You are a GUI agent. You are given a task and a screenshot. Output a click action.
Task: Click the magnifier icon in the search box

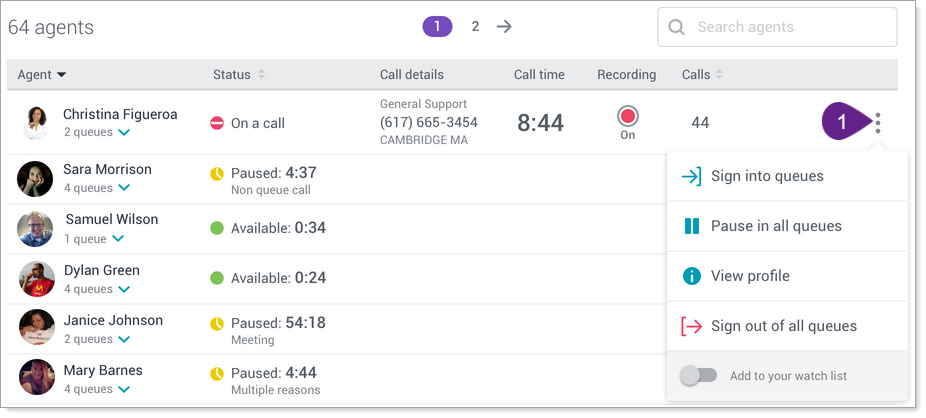coord(676,27)
